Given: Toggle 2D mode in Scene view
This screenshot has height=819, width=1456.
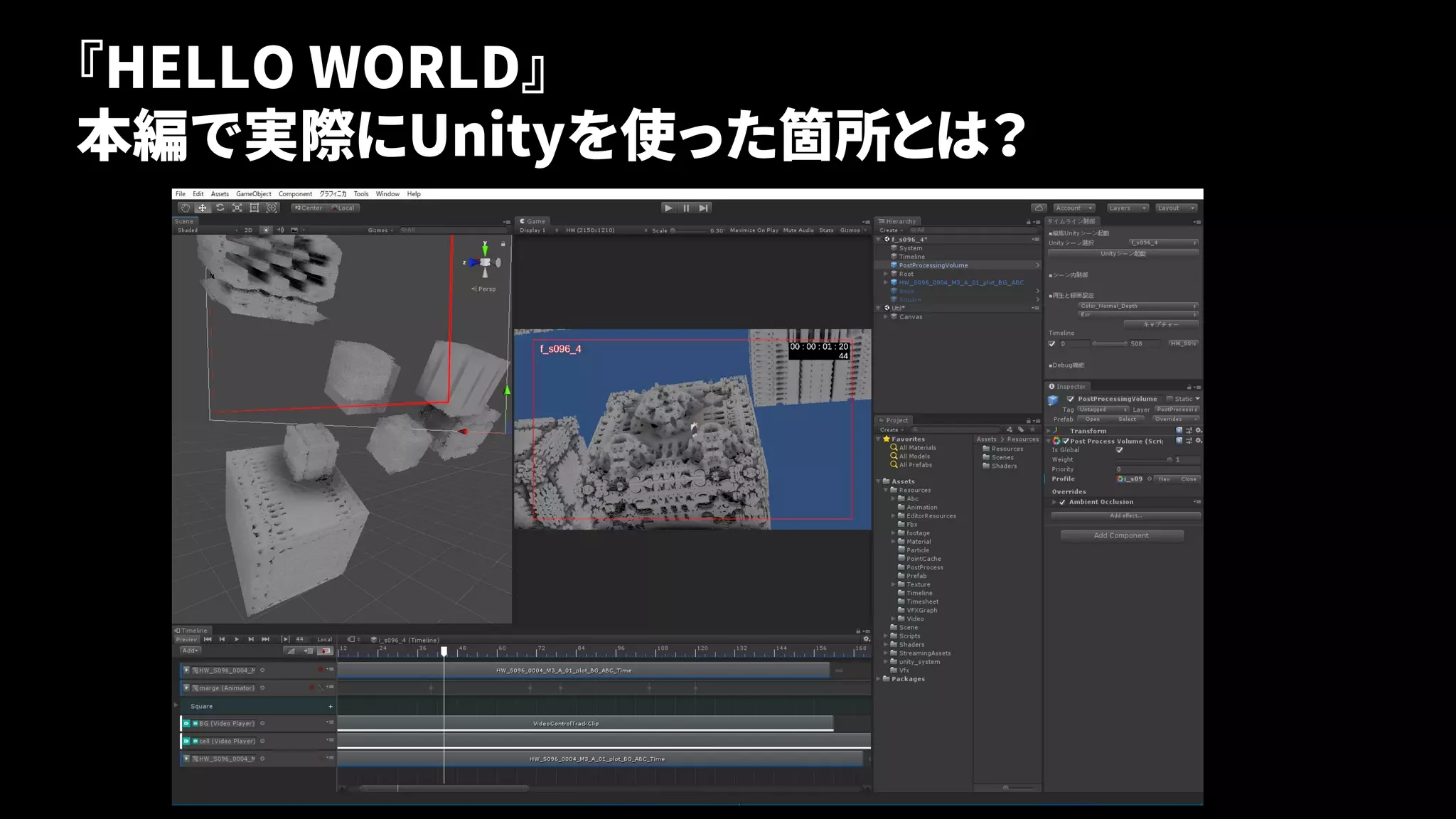Looking at the screenshot, I should click(x=248, y=230).
